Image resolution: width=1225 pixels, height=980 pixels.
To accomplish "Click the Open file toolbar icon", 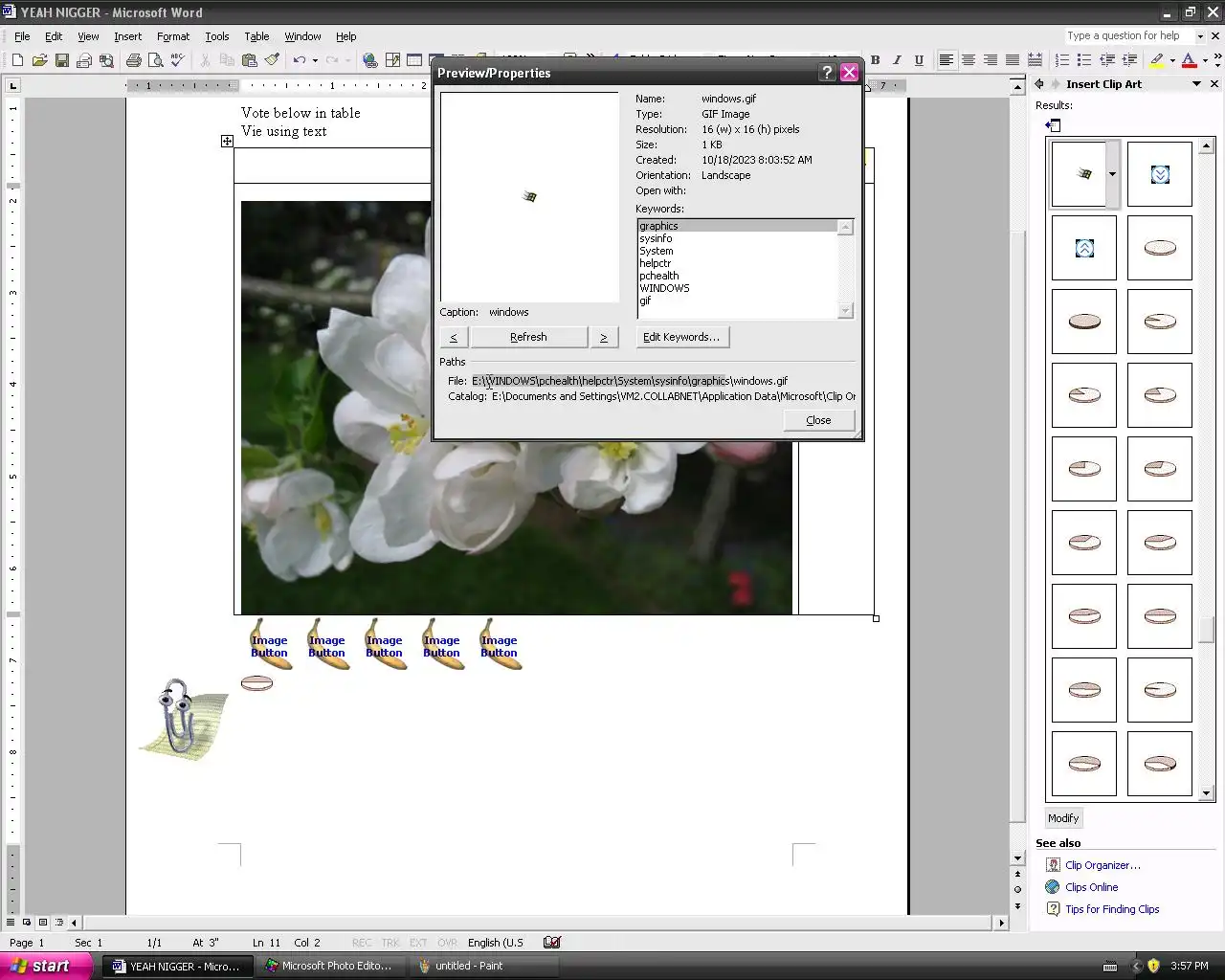I will tap(39, 60).
